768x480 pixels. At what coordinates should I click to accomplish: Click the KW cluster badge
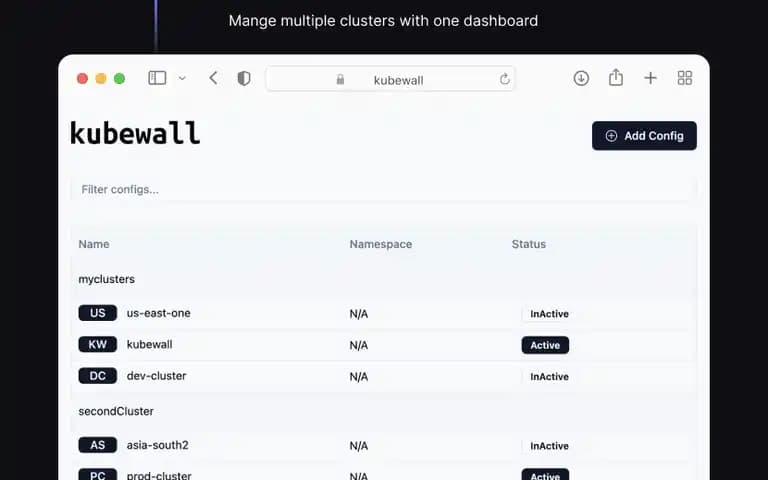click(97, 344)
